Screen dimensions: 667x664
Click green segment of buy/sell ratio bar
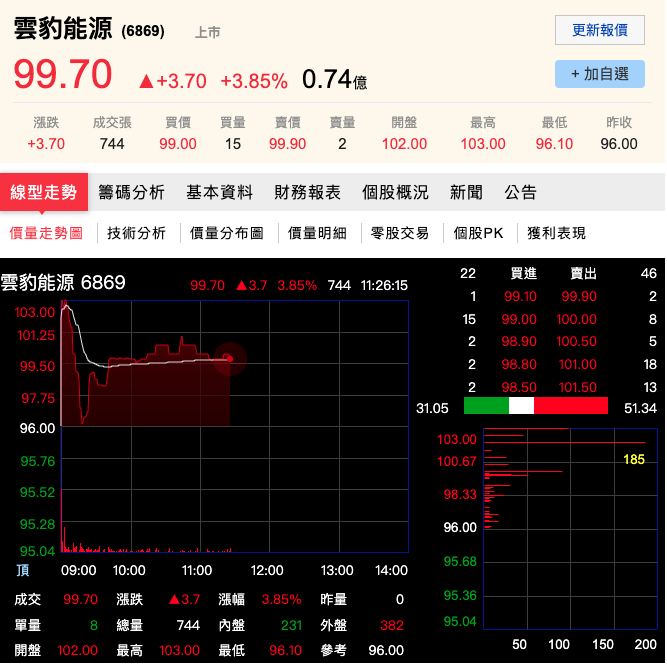click(x=486, y=405)
